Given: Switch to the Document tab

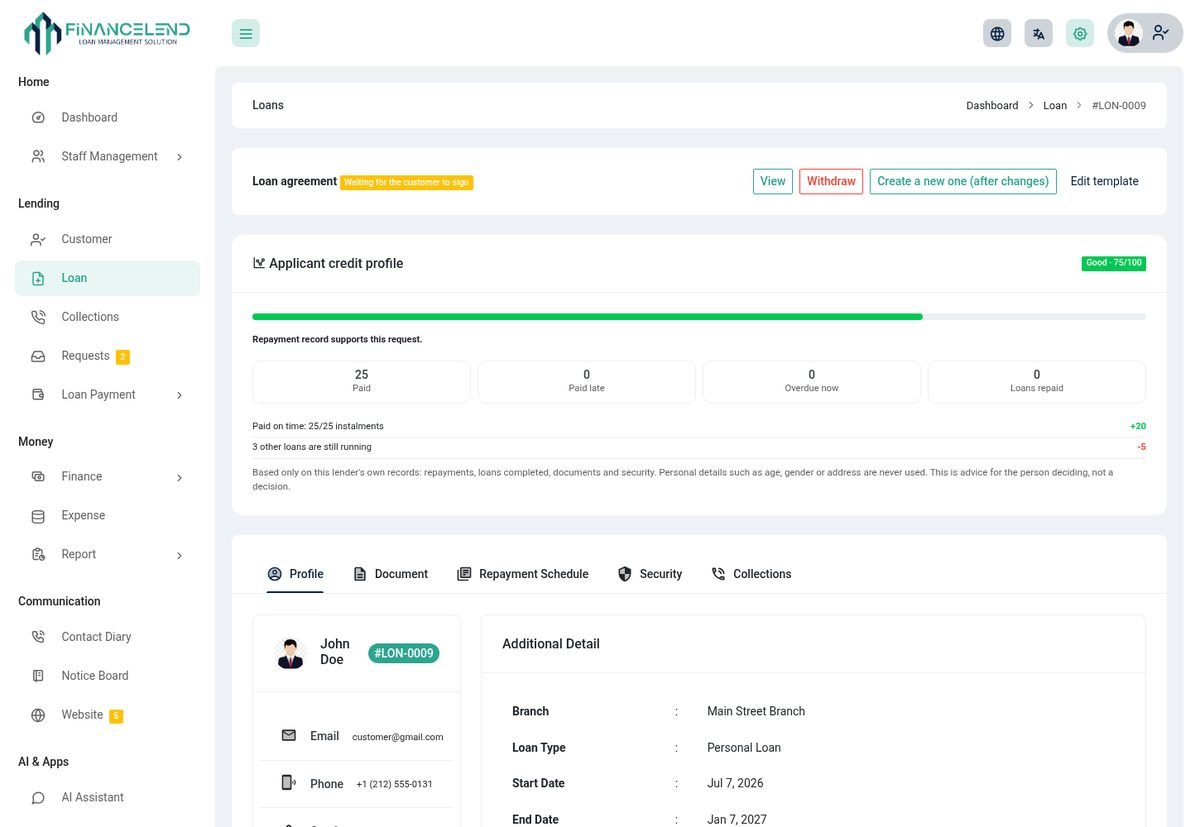Looking at the screenshot, I should tap(390, 574).
